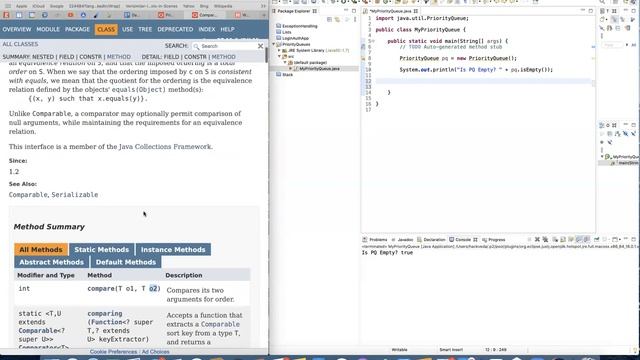Open the USE navigation item

127,29
